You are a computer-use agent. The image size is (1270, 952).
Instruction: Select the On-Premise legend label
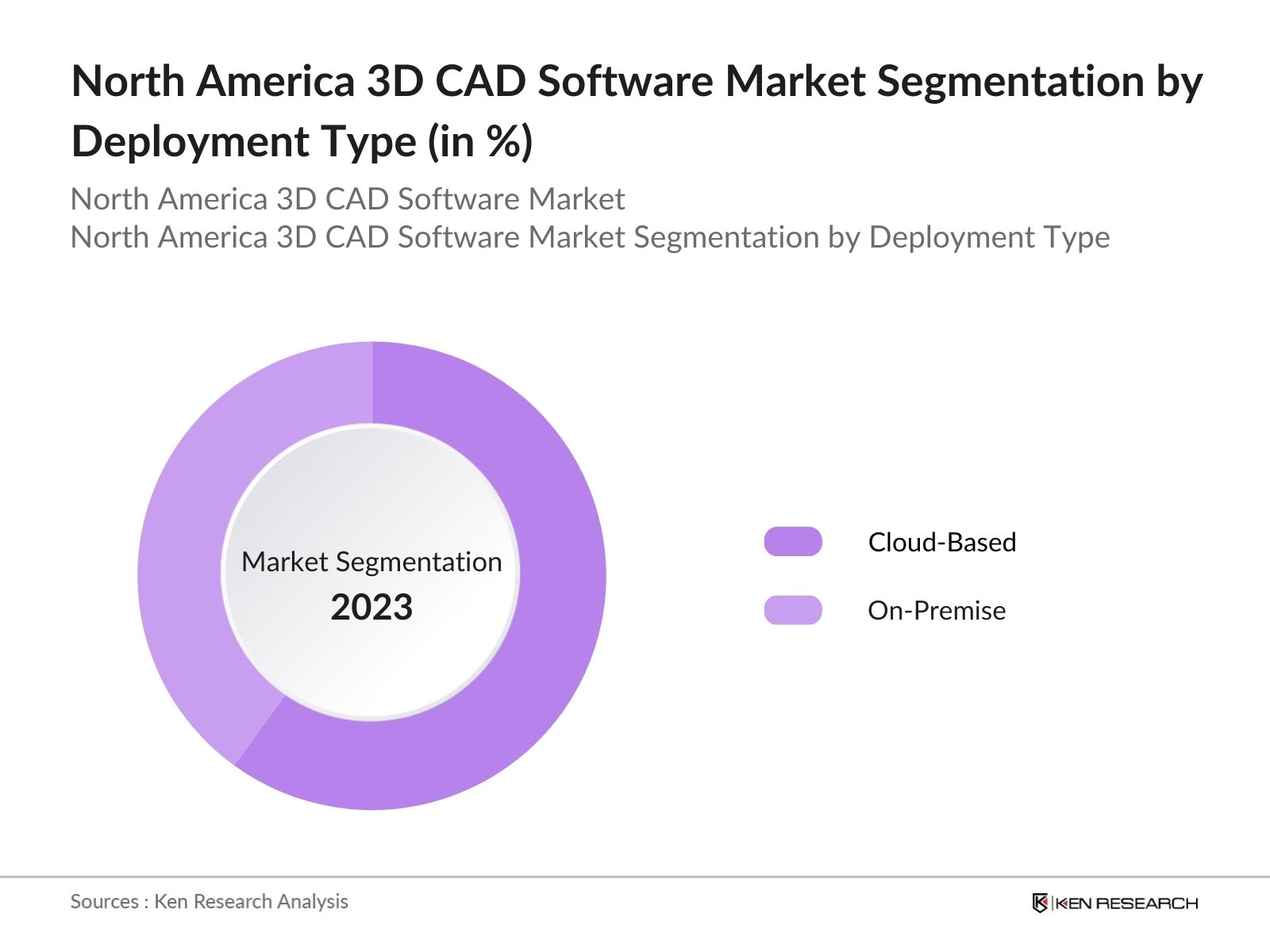tap(937, 611)
